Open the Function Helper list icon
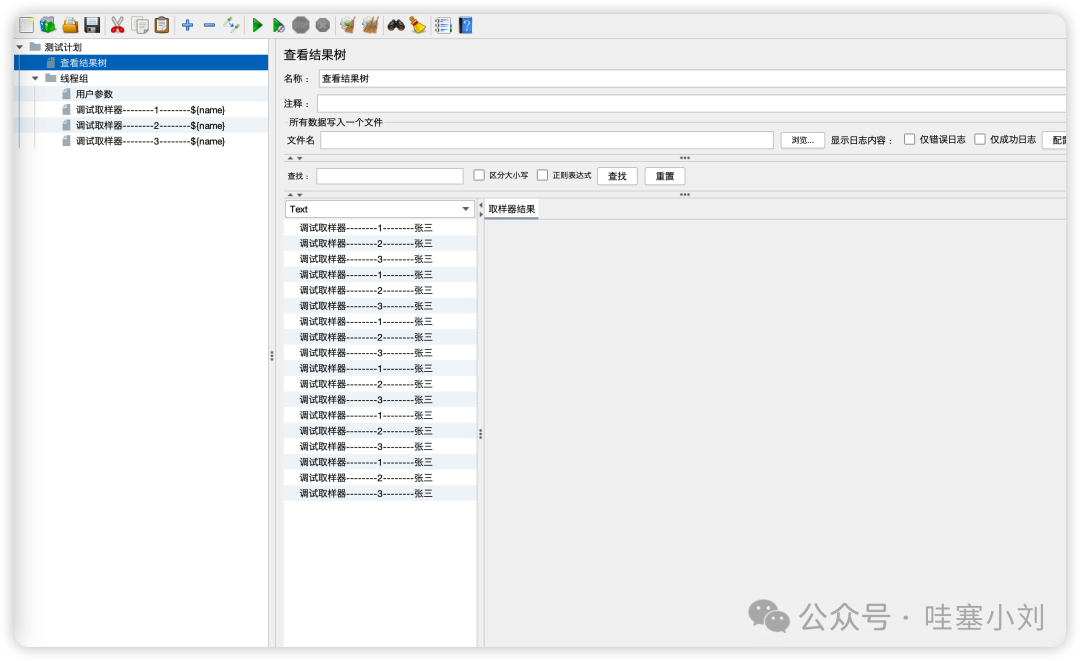Viewport: 1080px width, 661px height. coord(443,25)
